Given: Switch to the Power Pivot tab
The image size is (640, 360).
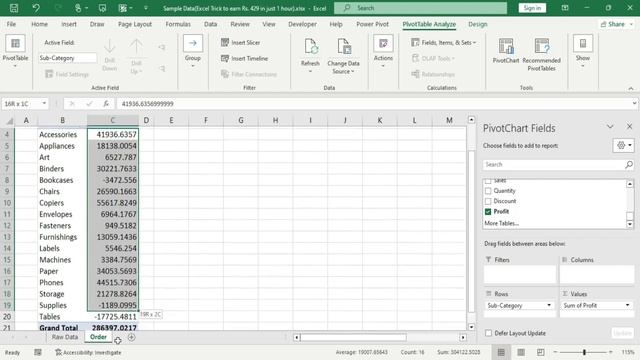Looking at the screenshot, I should pyautogui.click(x=372, y=24).
